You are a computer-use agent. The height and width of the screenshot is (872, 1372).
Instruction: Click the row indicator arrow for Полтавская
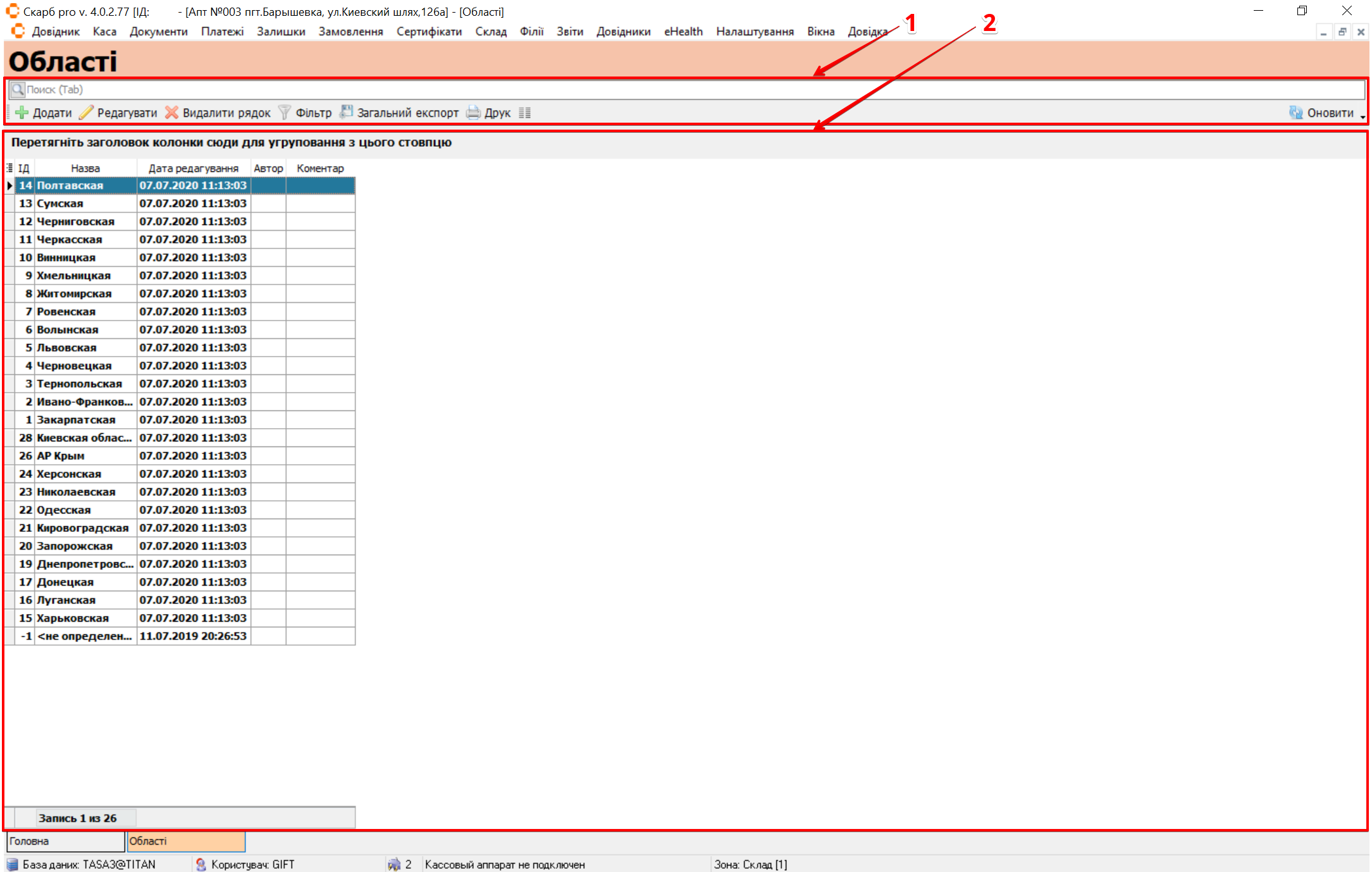tap(9, 185)
